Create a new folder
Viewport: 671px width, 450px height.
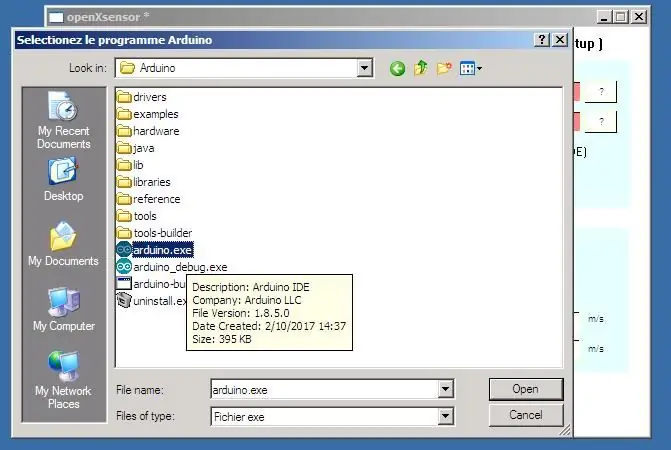point(444,68)
